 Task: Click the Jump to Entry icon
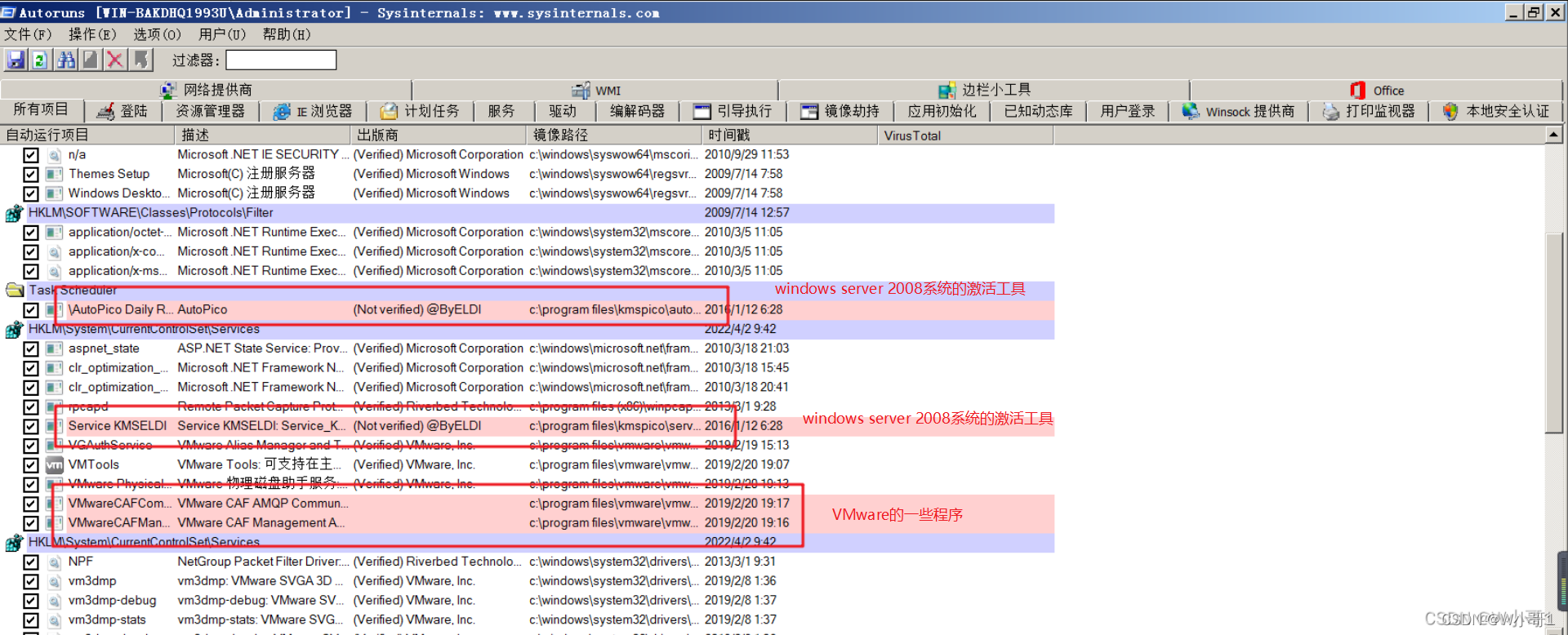141,60
